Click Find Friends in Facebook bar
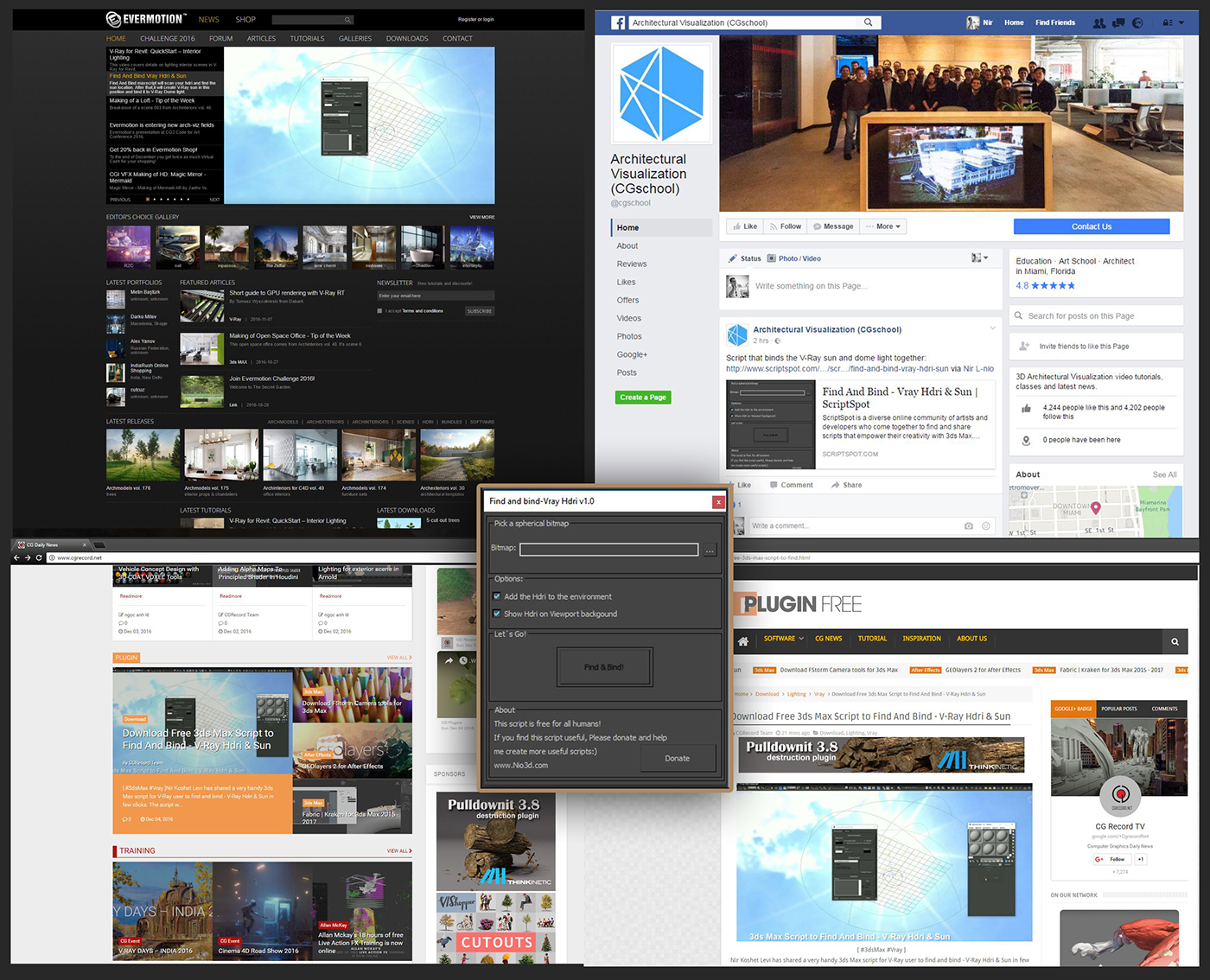 tap(1055, 22)
